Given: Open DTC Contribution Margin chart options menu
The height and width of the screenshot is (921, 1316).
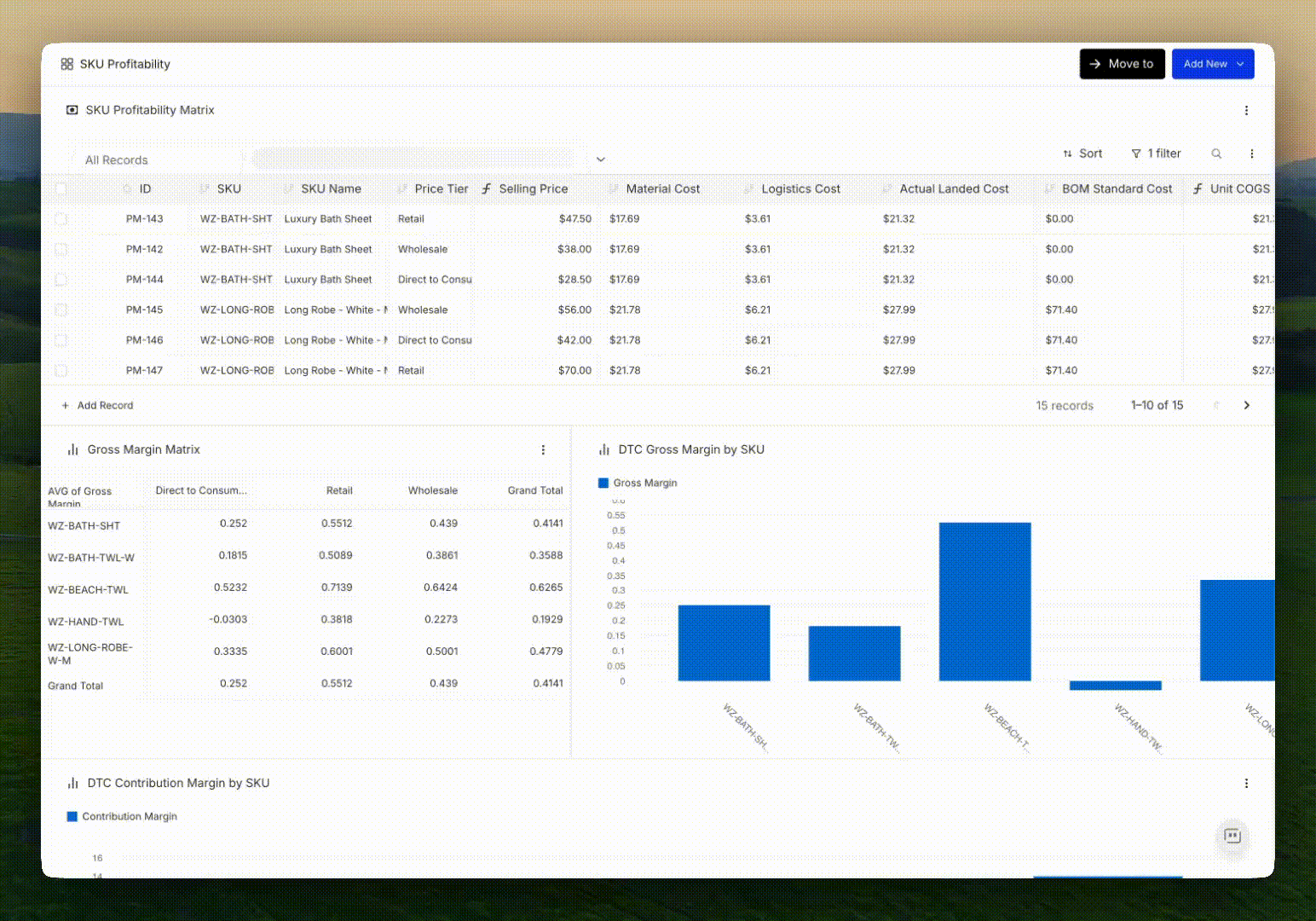Looking at the screenshot, I should tap(1246, 784).
